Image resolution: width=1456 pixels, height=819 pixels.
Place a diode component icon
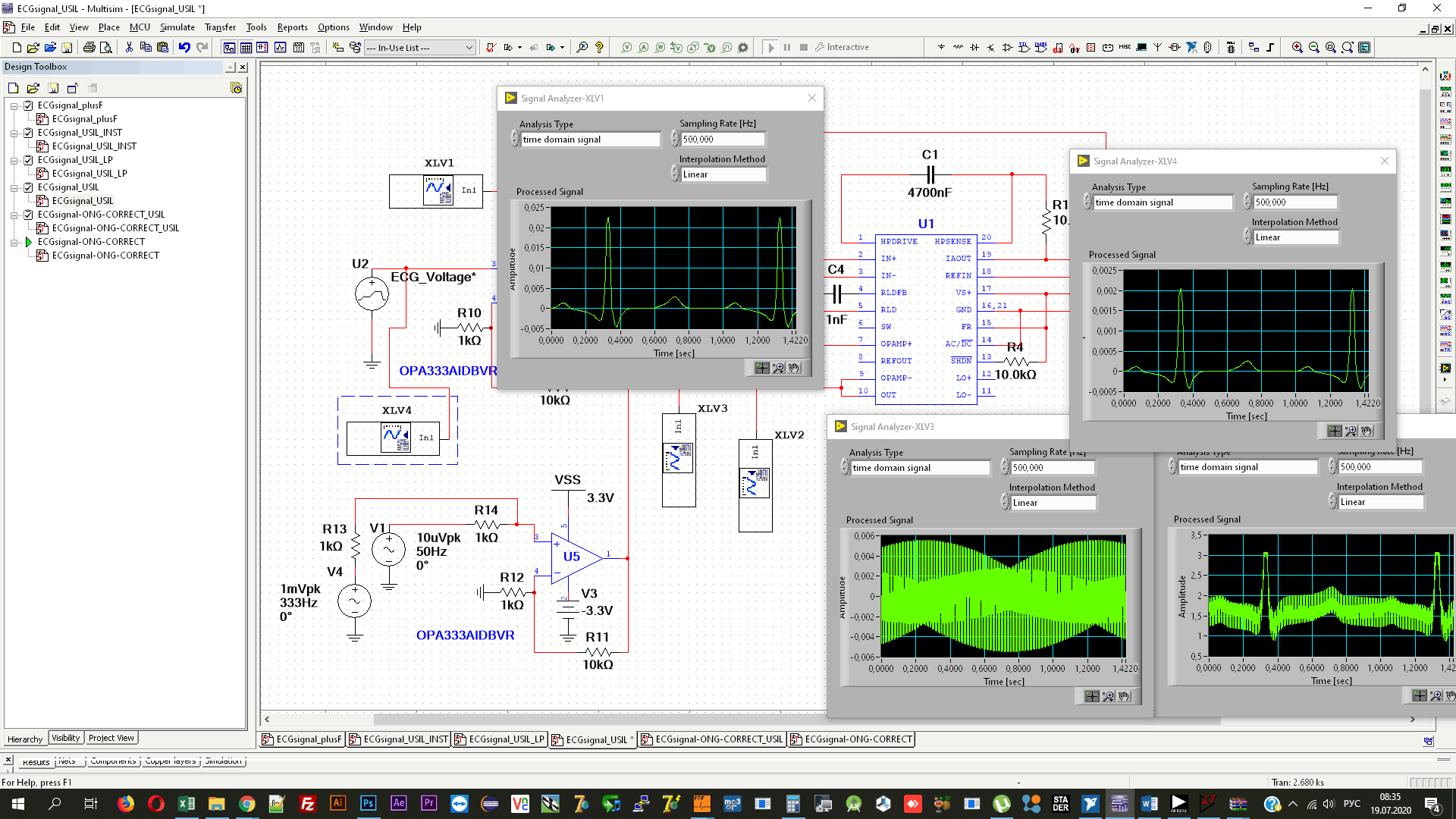[x=974, y=47]
